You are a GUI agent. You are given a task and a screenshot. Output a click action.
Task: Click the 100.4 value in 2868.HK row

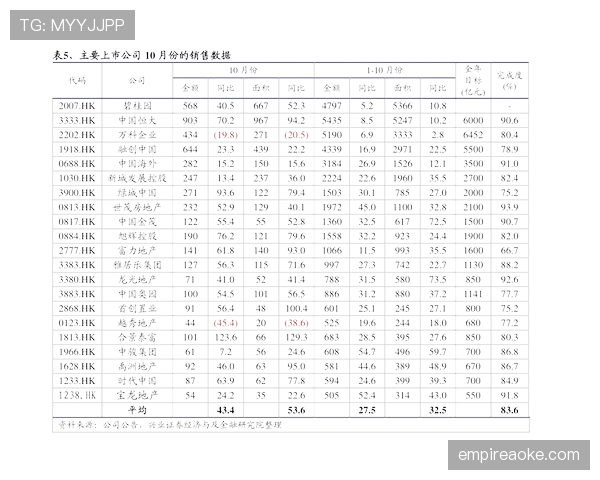point(296,309)
